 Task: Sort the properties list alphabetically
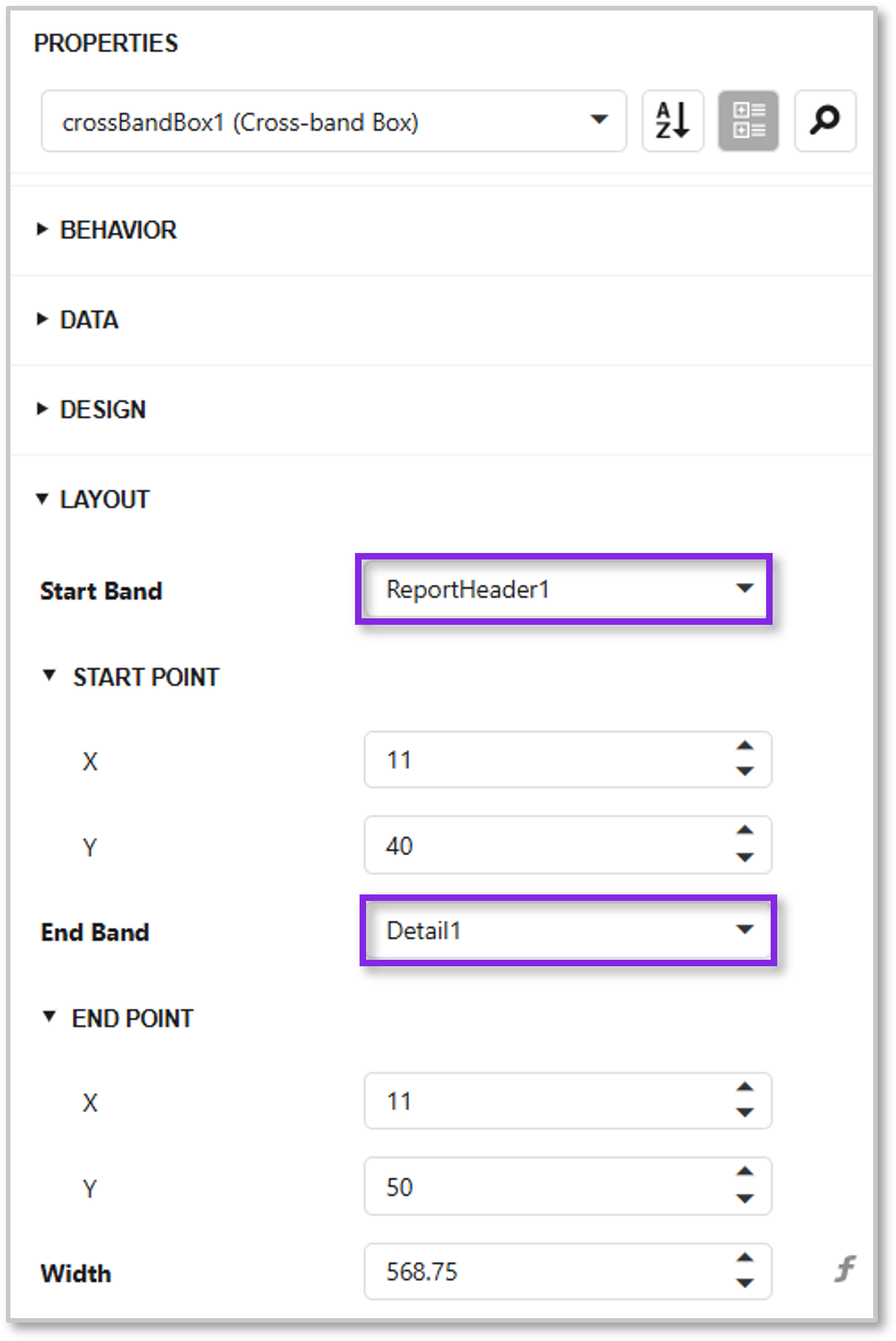pos(672,121)
